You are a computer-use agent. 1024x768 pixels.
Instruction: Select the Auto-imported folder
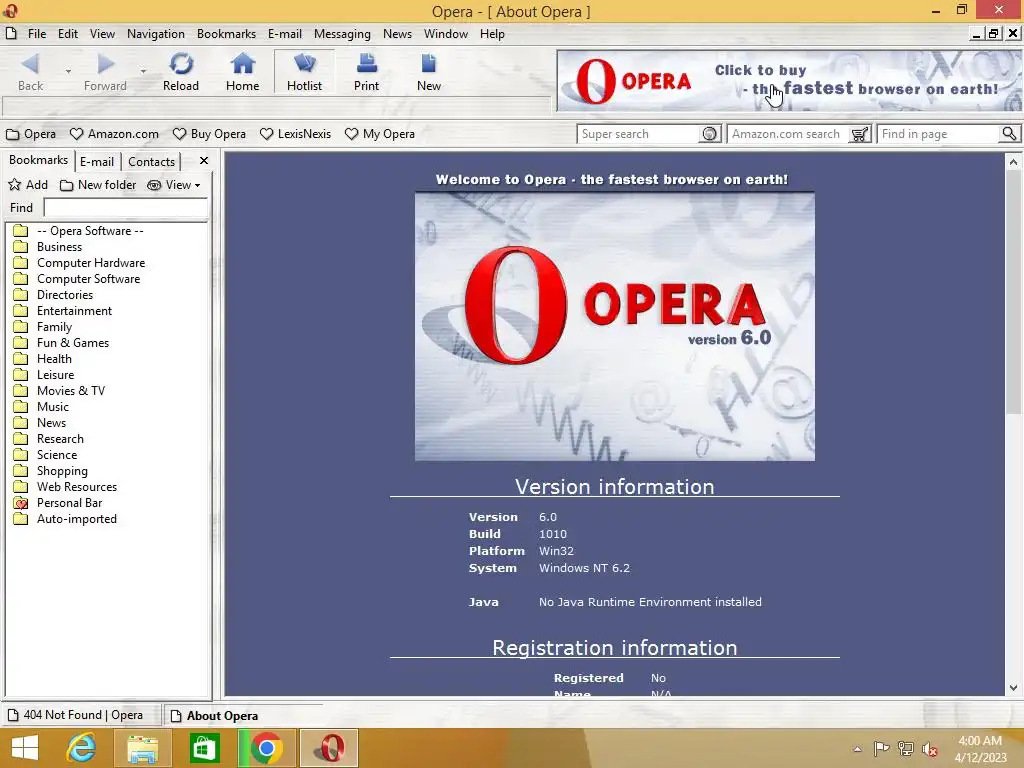point(65,519)
